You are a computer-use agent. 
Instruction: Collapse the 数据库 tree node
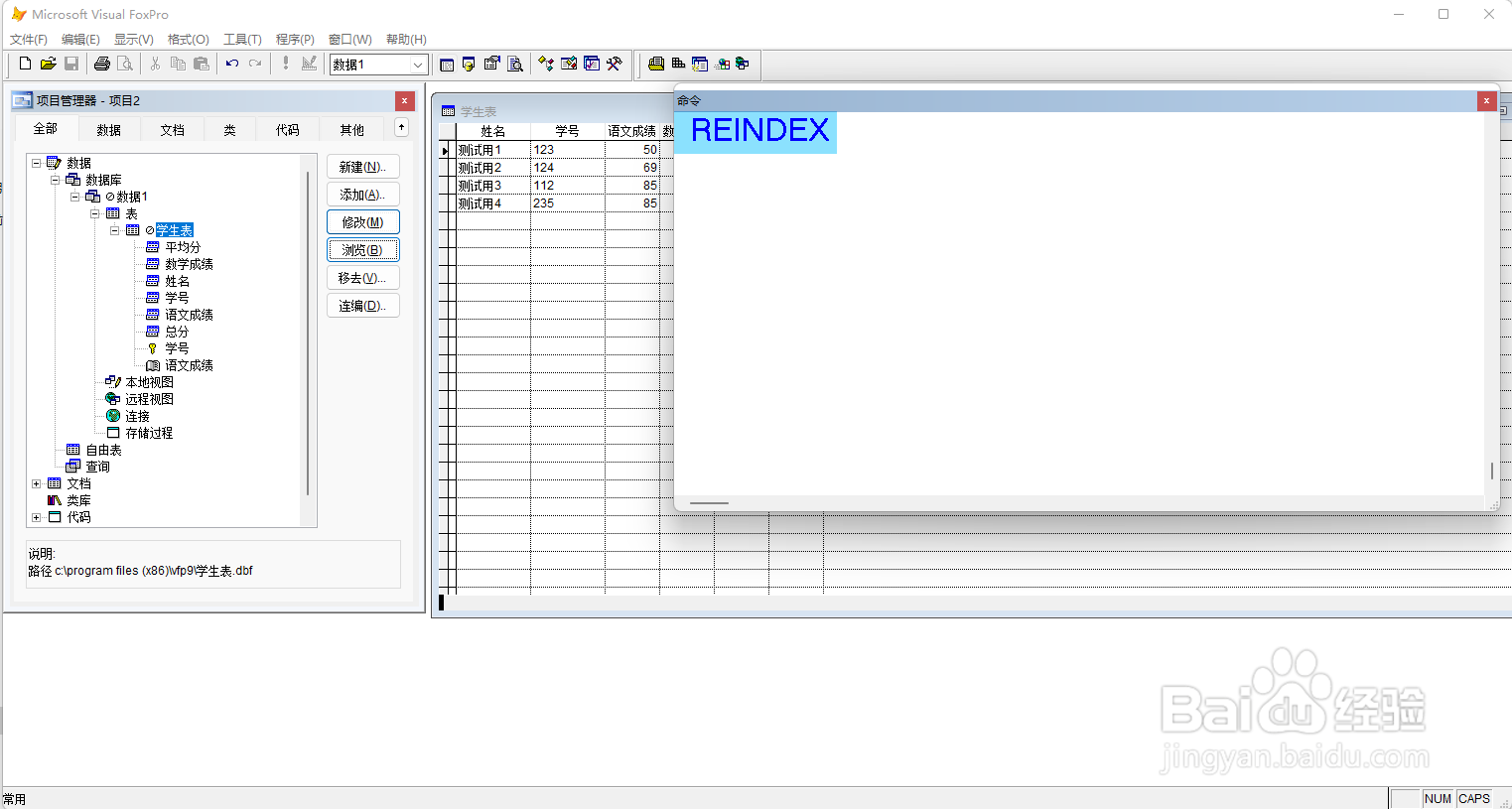point(56,180)
